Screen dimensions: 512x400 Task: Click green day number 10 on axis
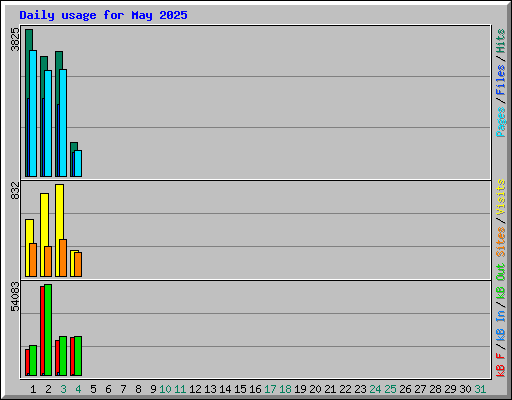point(165,389)
